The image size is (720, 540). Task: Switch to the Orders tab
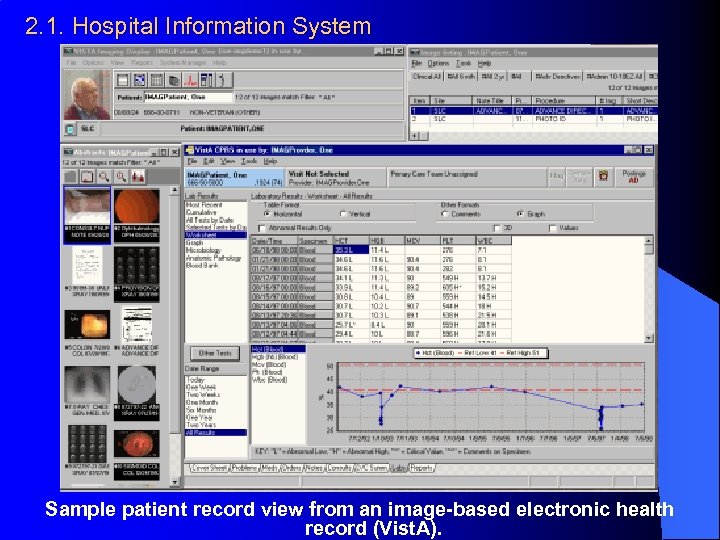[x=291, y=468]
